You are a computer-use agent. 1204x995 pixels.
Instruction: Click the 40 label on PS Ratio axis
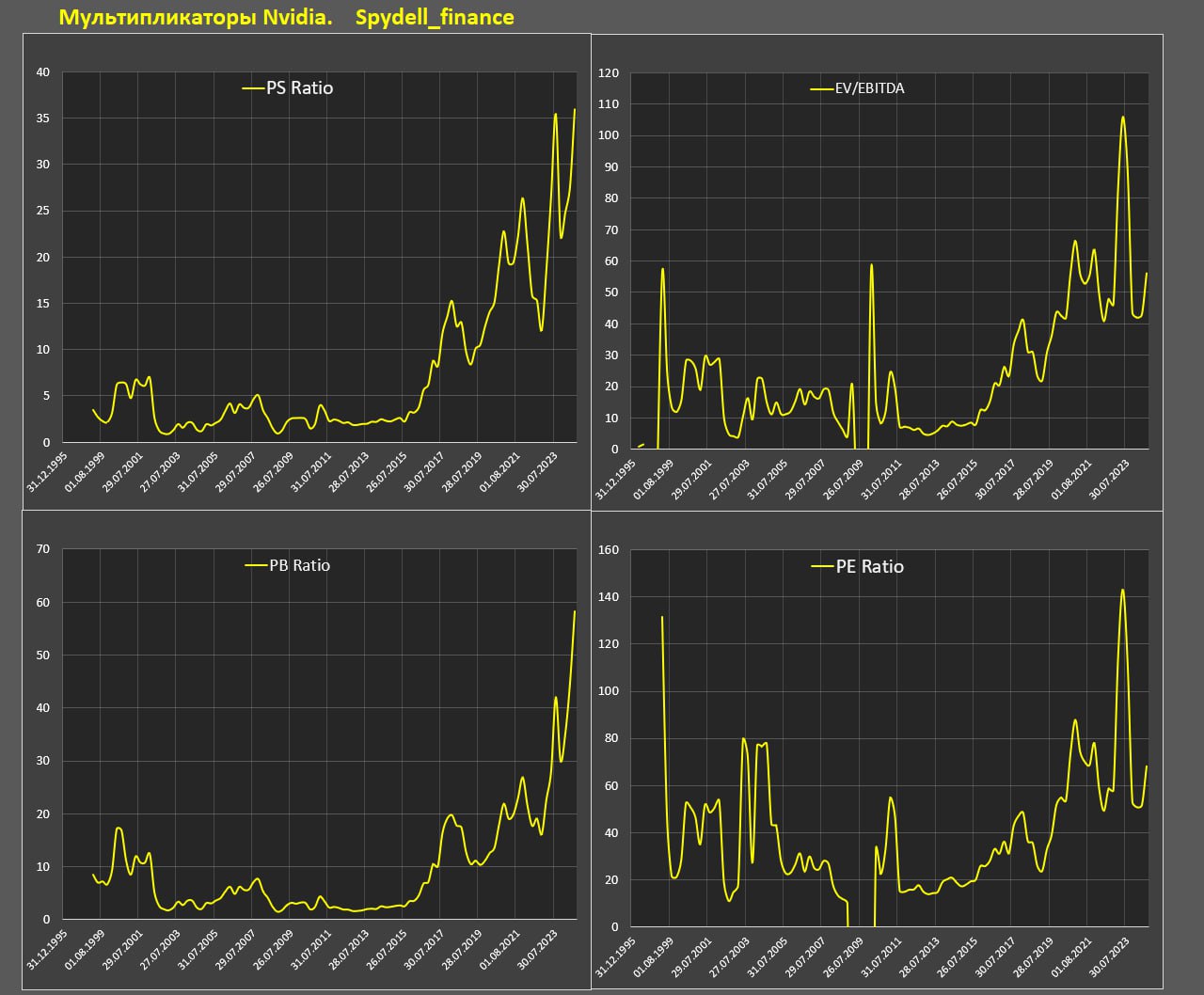(x=42, y=72)
